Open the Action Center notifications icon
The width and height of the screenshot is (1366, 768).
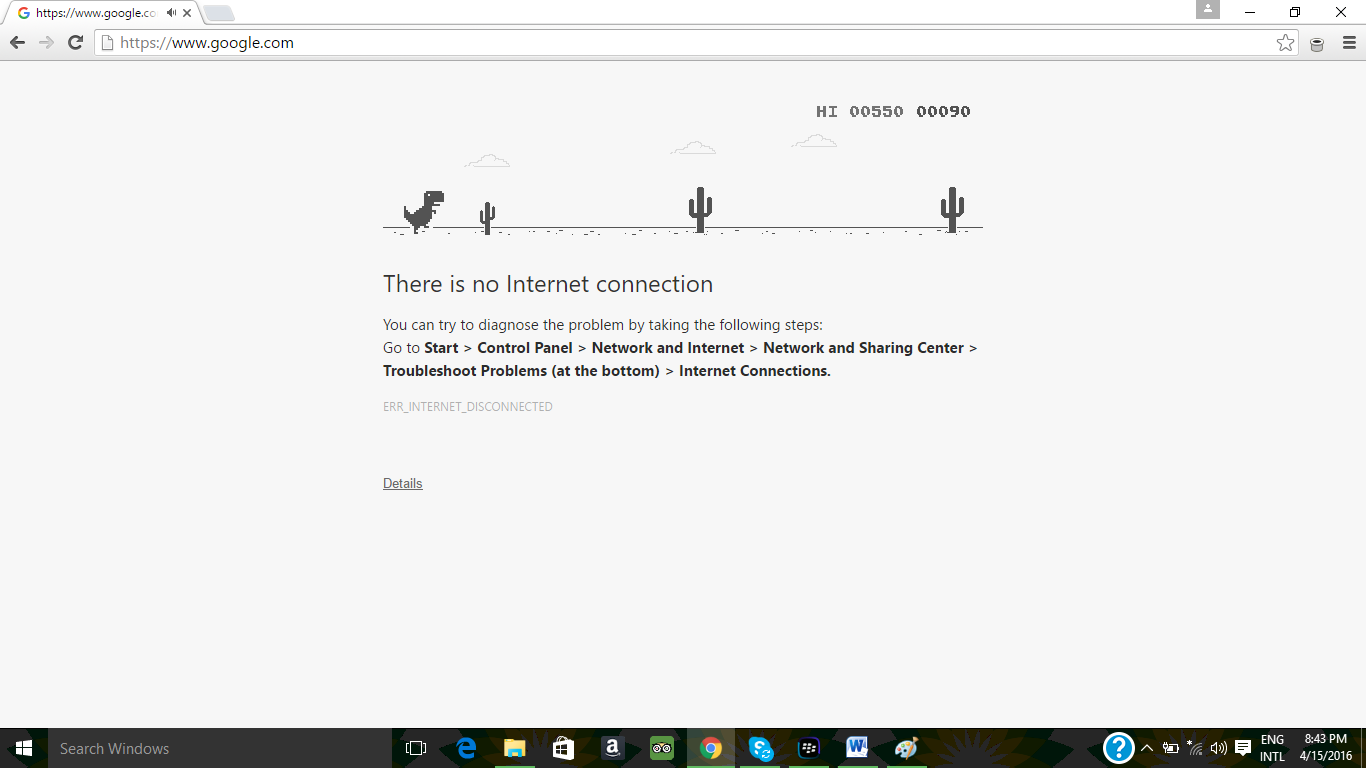click(x=1243, y=748)
